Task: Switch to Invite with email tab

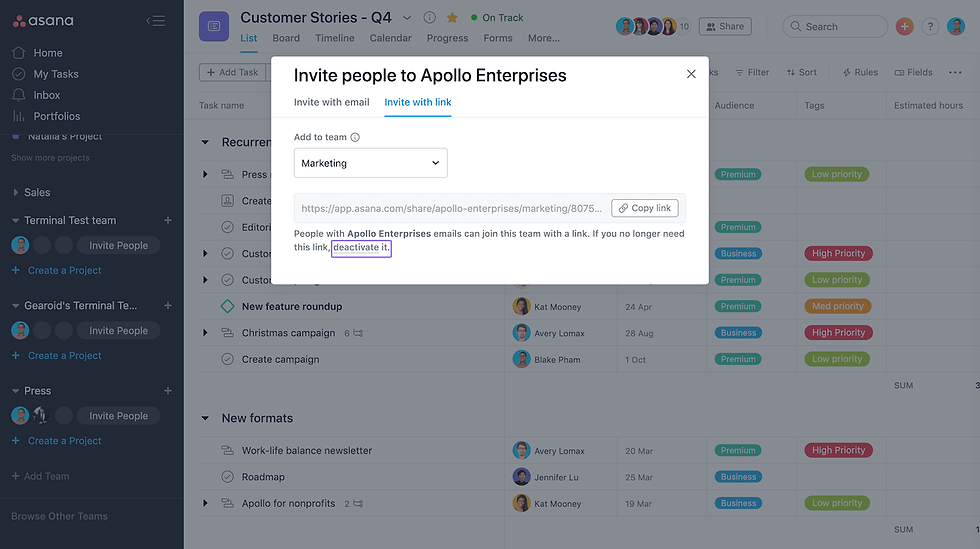Action: (331, 102)
